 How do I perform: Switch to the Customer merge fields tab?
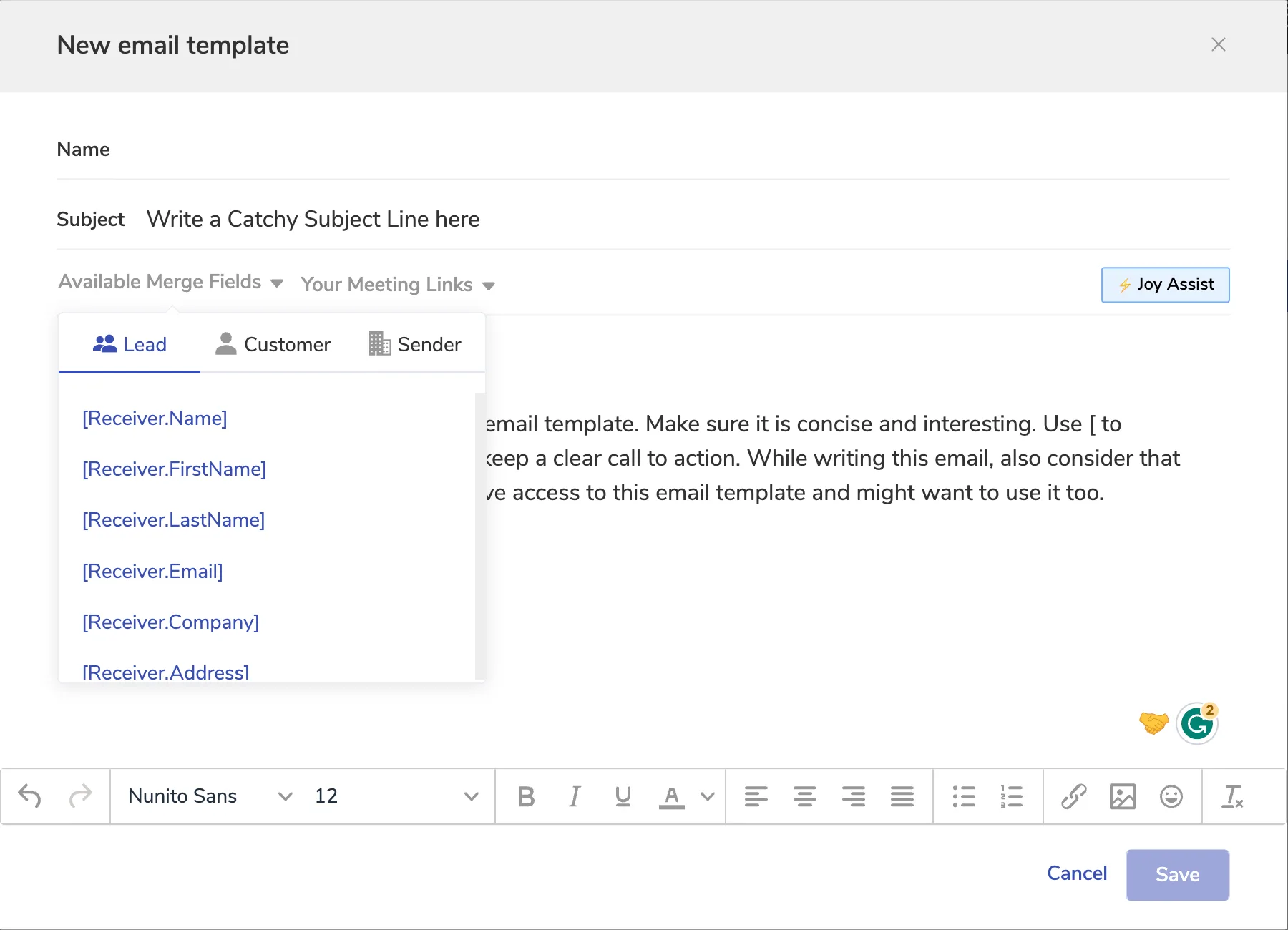pyautogui.click(x=273, y=345)
